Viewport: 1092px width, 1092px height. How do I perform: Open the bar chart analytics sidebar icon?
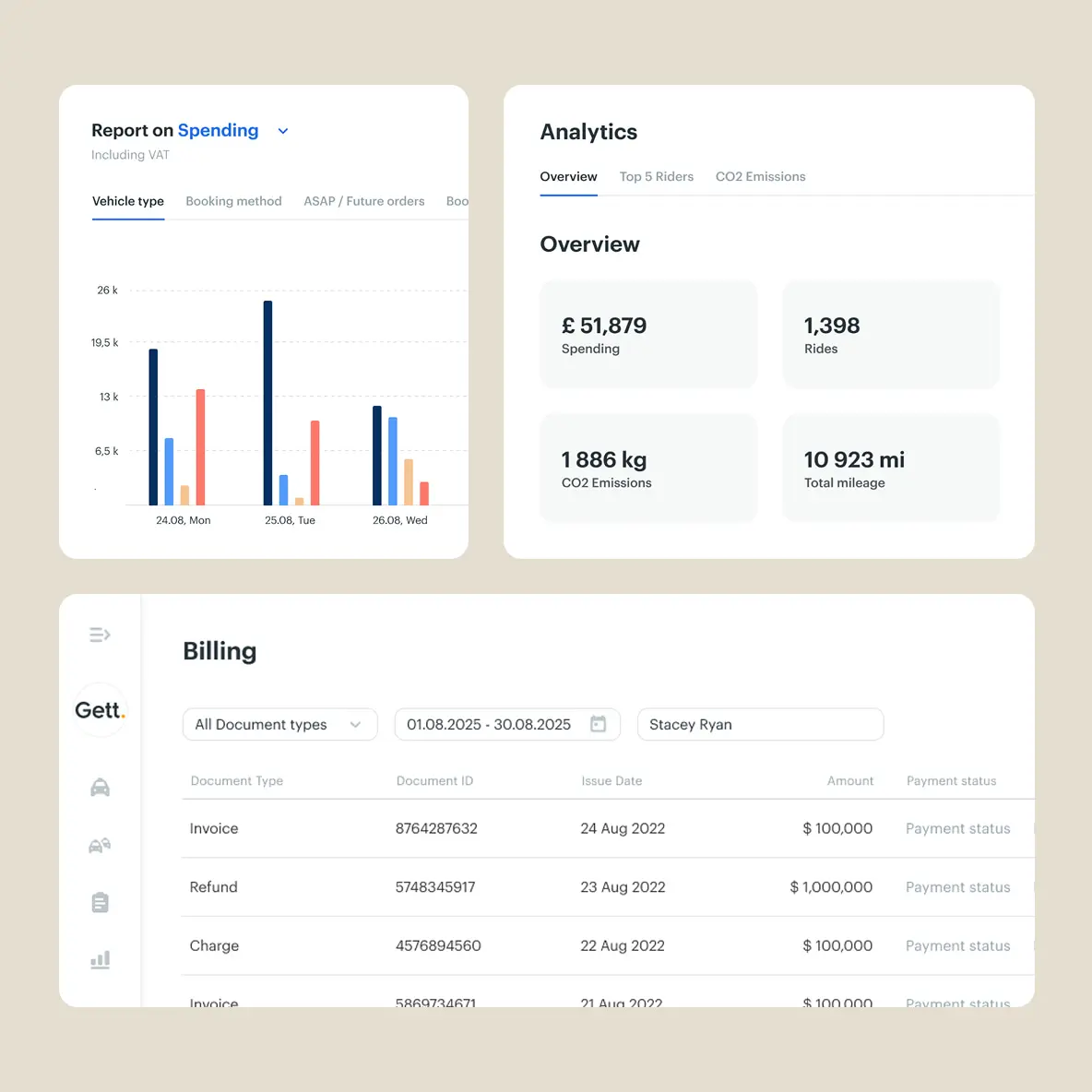101,960
